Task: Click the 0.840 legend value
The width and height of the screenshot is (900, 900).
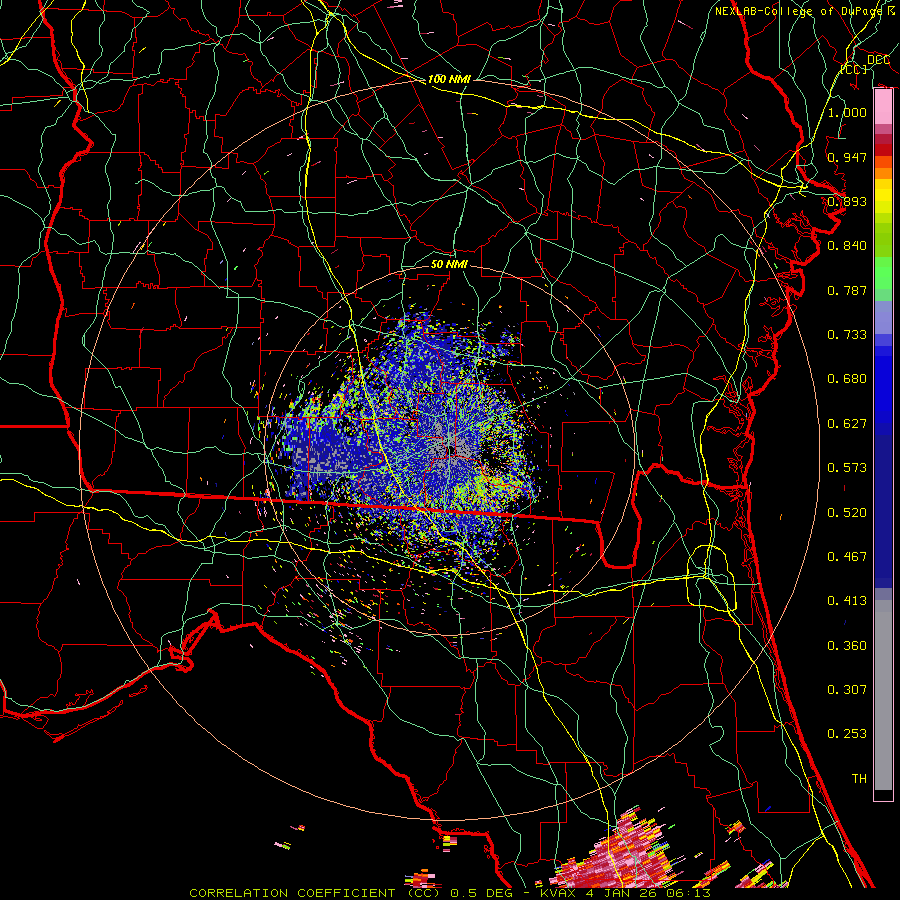Action: pos(847,246)
